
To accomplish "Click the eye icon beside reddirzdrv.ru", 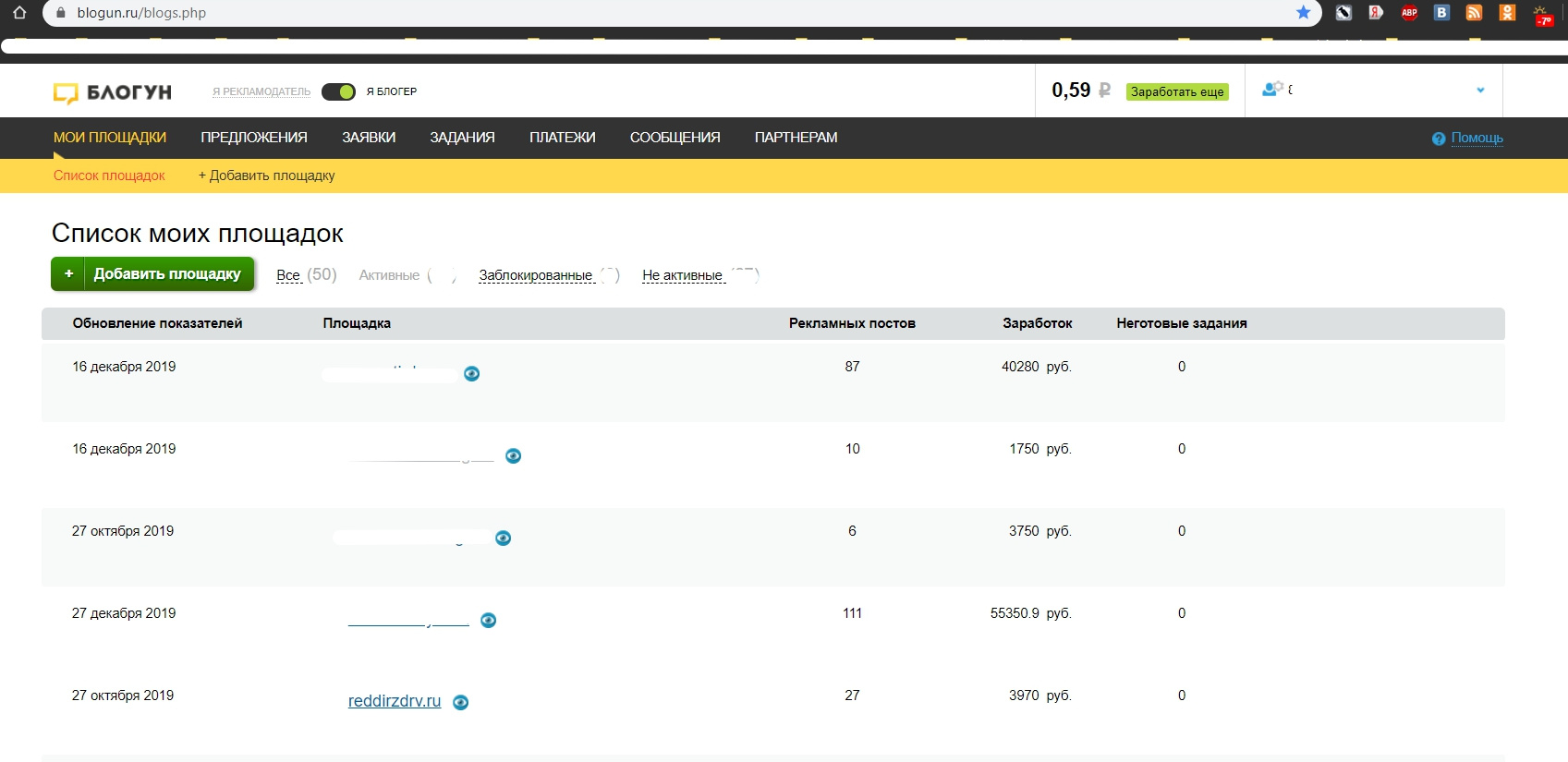I will [x=461, y=702].
